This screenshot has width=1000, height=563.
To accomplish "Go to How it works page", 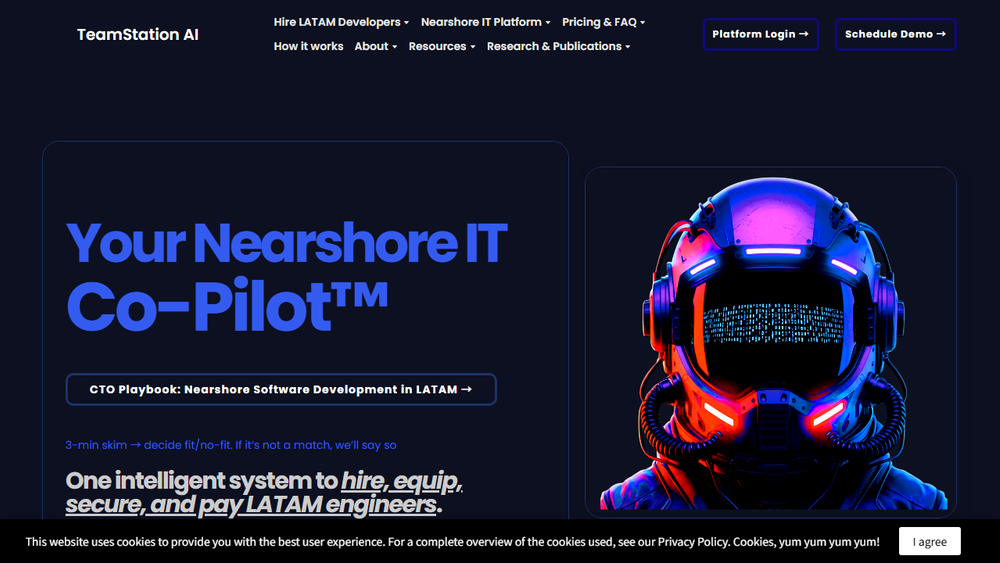I will click(309, 47).
